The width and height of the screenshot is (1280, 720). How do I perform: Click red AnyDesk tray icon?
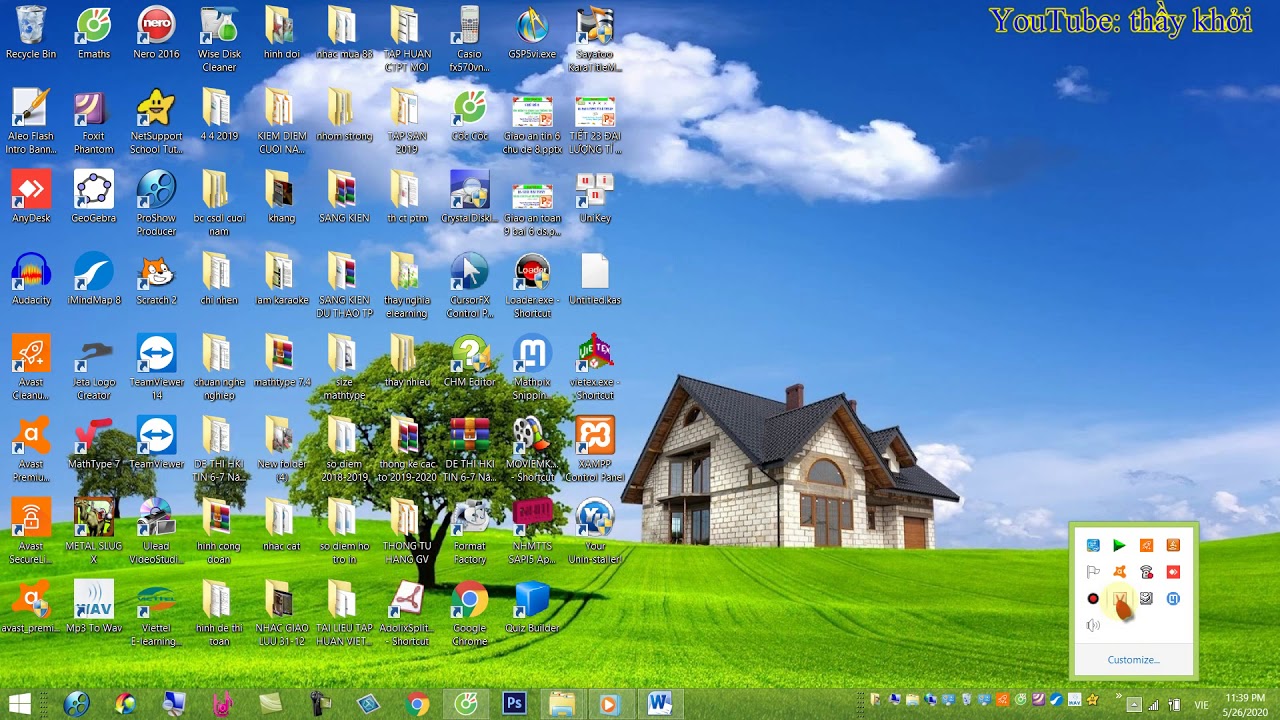pyautogui.click(x=1173, y=572)
